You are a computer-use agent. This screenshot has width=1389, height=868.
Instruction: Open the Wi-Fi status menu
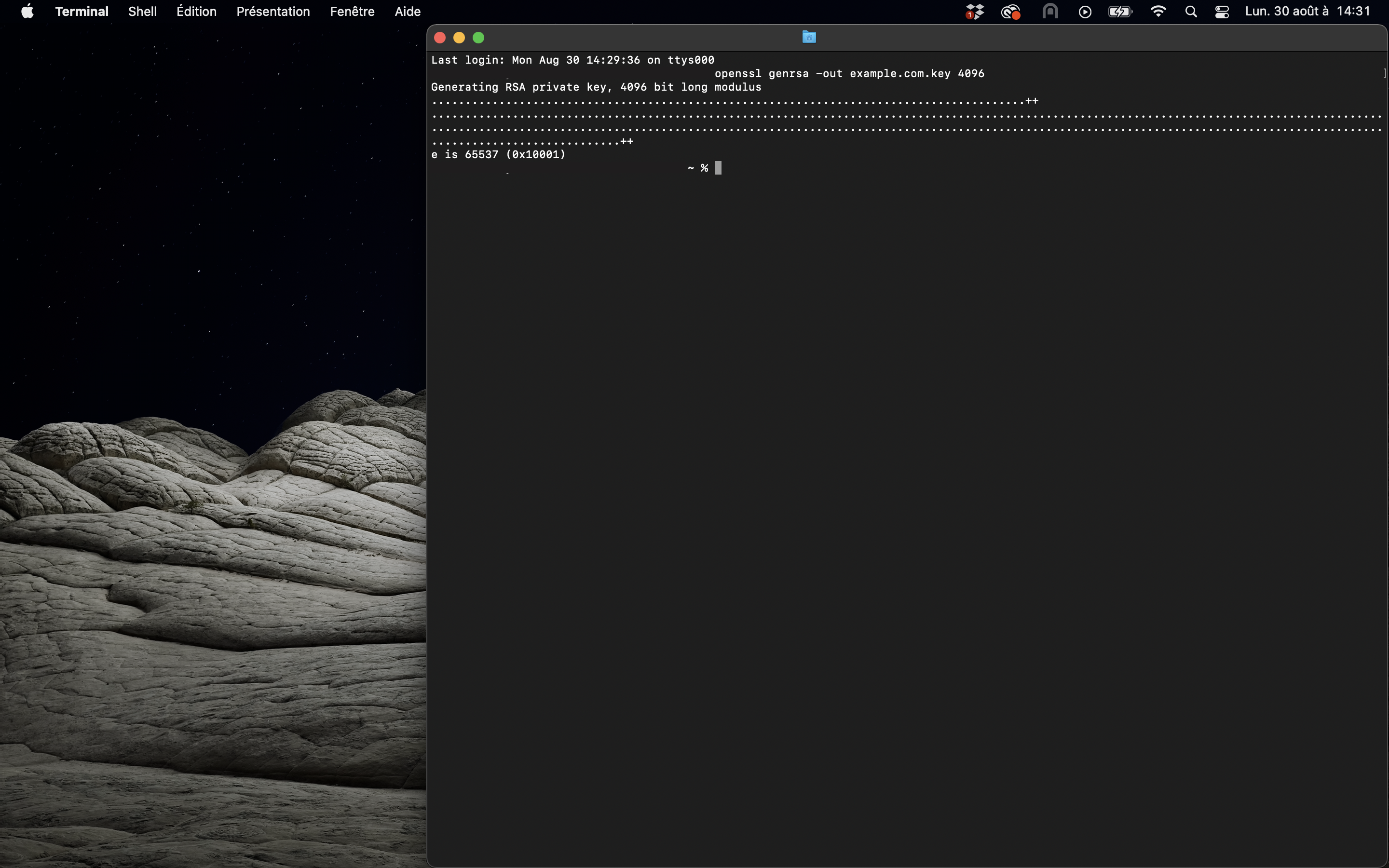click(1158, 12)
